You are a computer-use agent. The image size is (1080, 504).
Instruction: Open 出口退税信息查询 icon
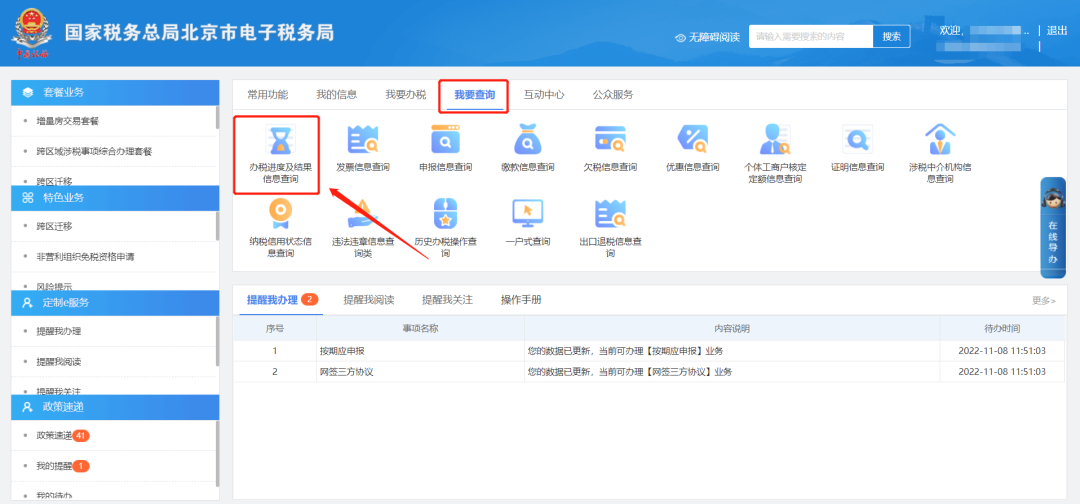pyautogui.click(x=610, y=214)
